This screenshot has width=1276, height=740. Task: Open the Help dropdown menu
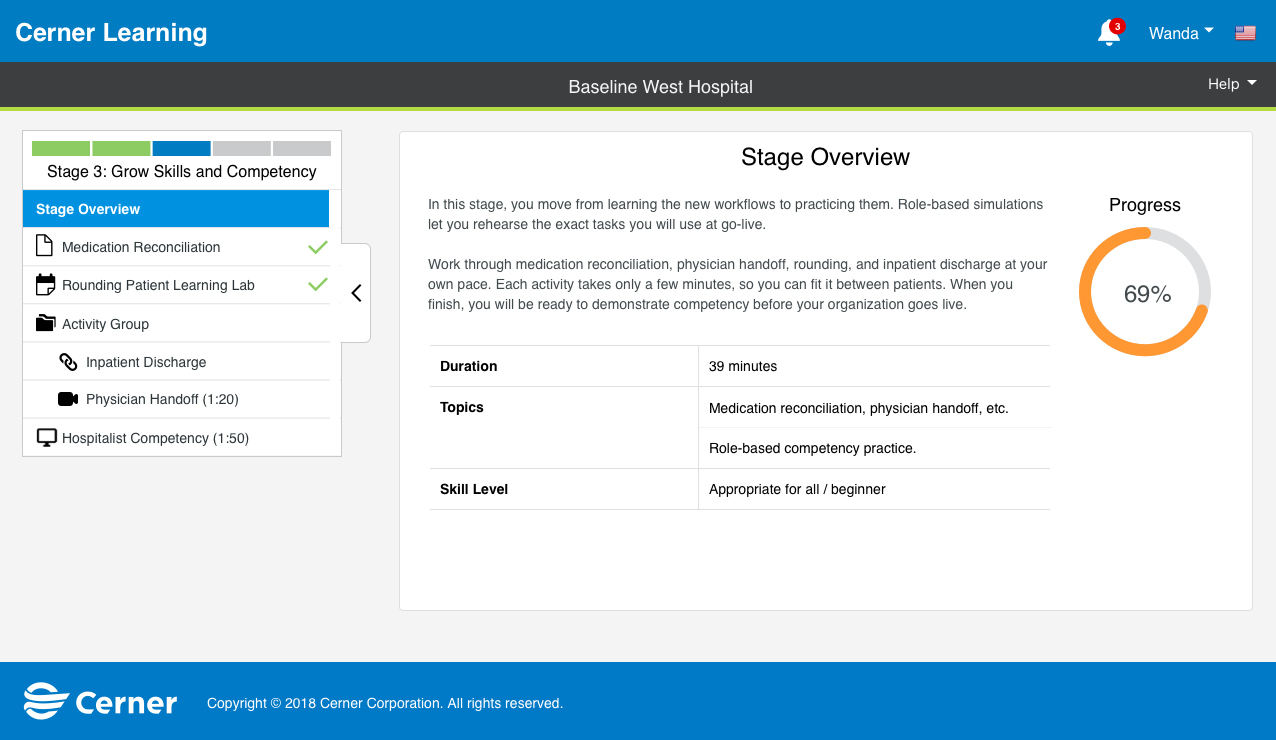[1232, 84]
